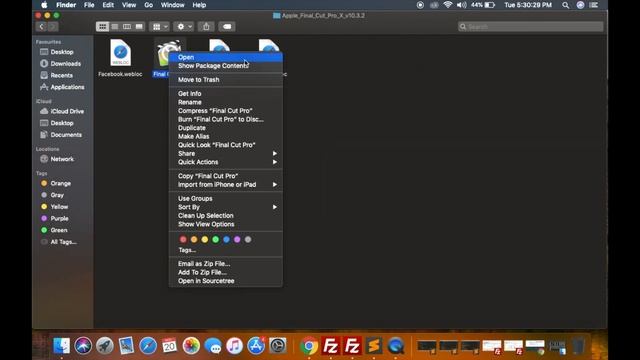Open the View menu in menu bar

coord(129,5)
